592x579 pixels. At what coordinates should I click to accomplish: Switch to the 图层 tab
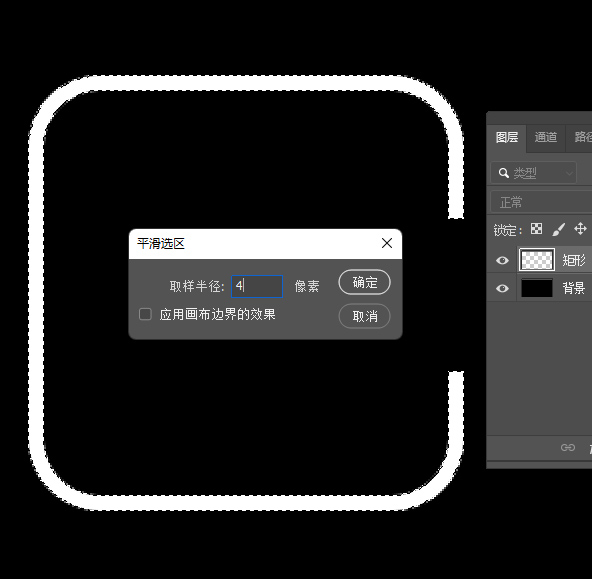tap(507, 137)
